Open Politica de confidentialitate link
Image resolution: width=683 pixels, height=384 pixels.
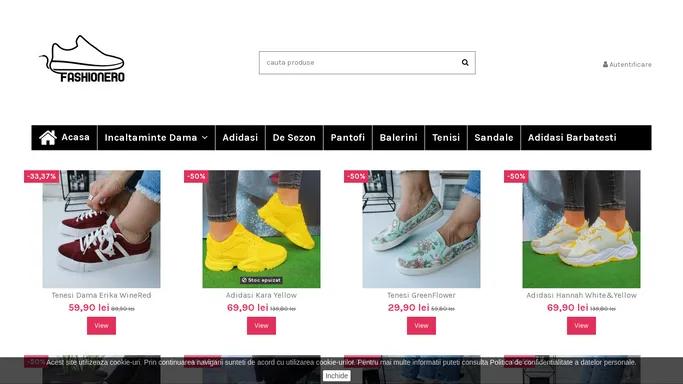click(x=564, y=362)
